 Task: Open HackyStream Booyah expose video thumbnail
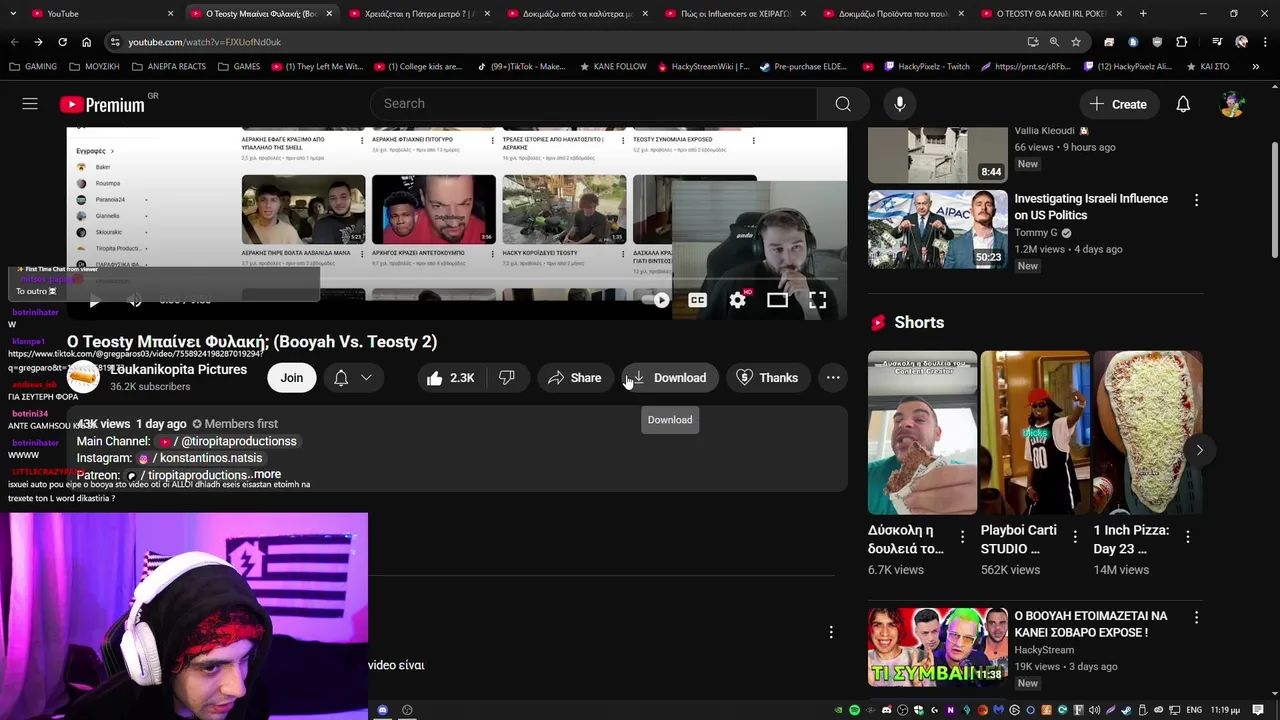937,646
